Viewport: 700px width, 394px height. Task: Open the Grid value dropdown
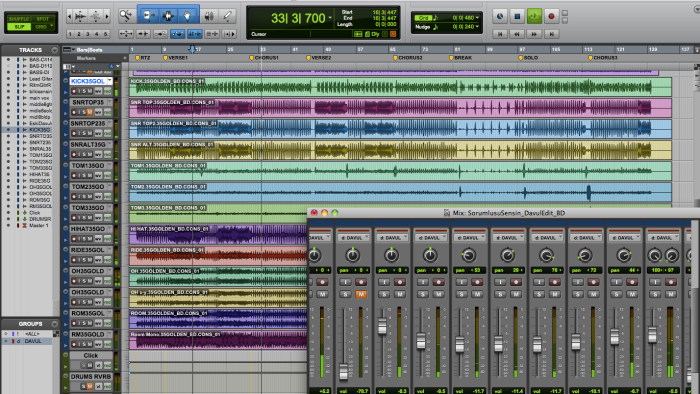coord(477,18)
